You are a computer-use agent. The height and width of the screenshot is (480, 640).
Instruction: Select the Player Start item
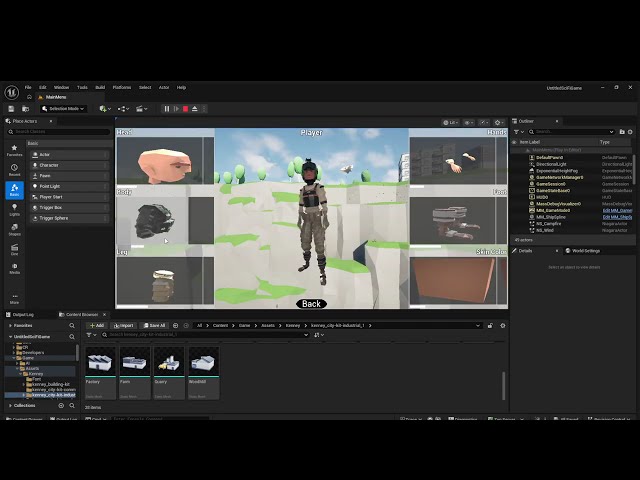click(x=69, y=197)
